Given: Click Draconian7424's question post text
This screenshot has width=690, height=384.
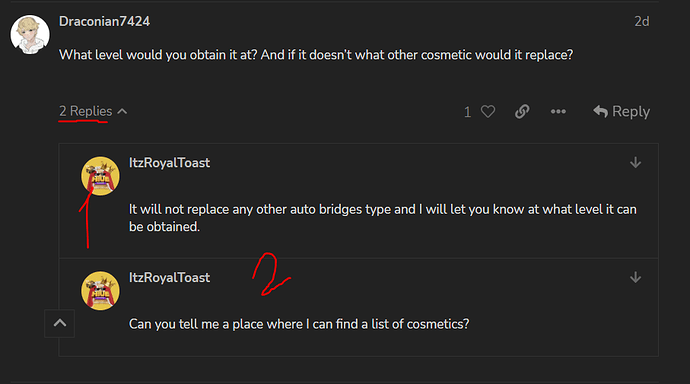Looking at the screenshot, I should (316, 55).
